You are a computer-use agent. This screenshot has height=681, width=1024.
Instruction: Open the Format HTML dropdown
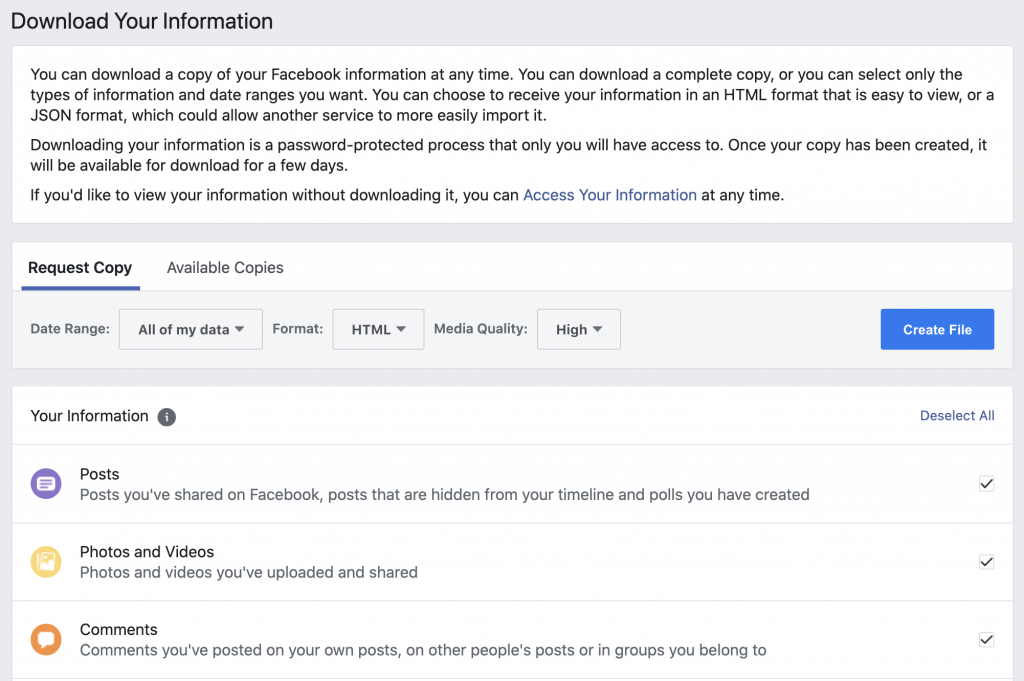[x=378, y=329]
